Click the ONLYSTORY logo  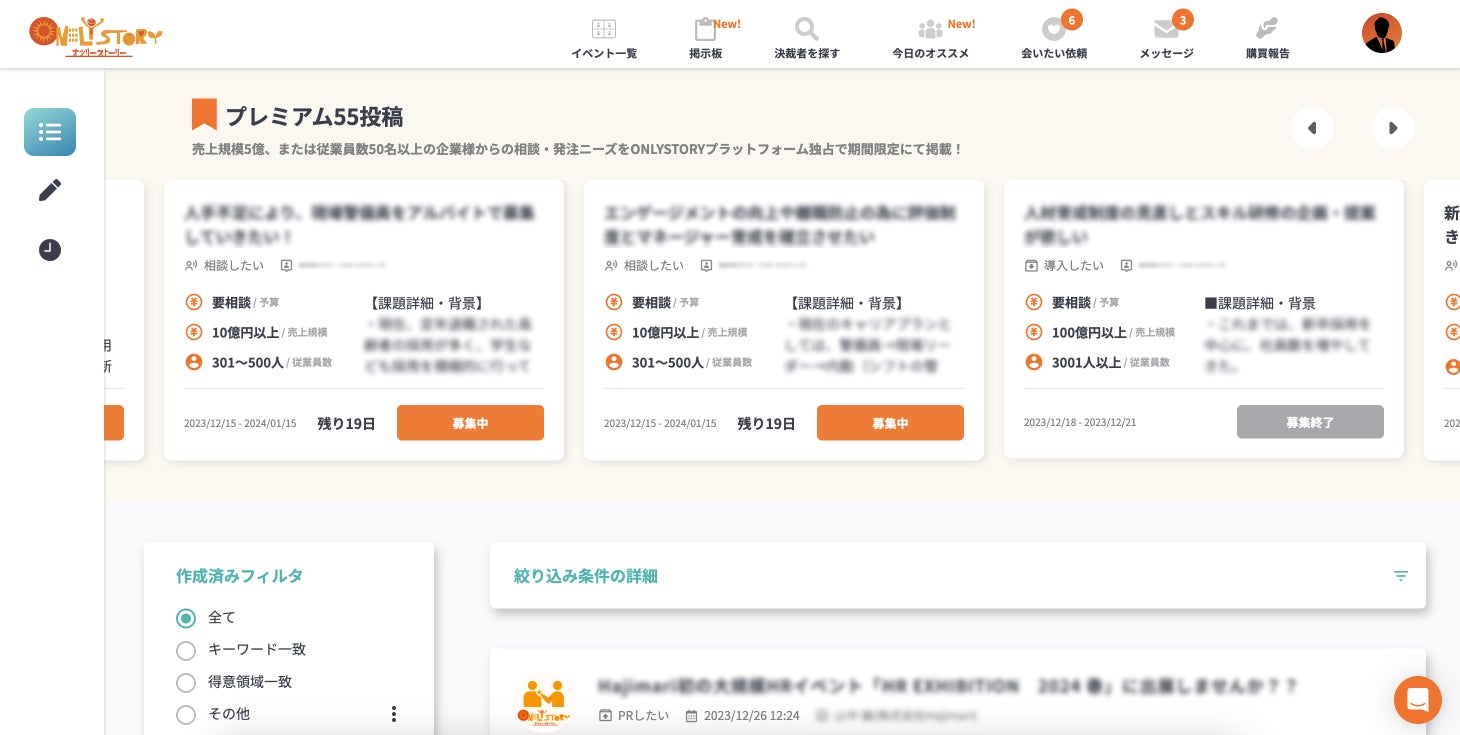[x=96, y=36]
